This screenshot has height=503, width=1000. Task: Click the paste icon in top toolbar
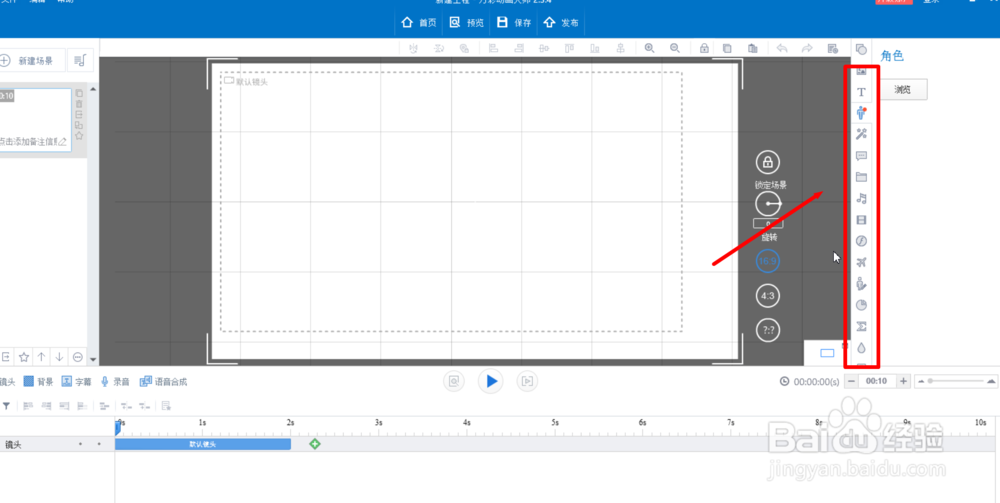point(753,48)
